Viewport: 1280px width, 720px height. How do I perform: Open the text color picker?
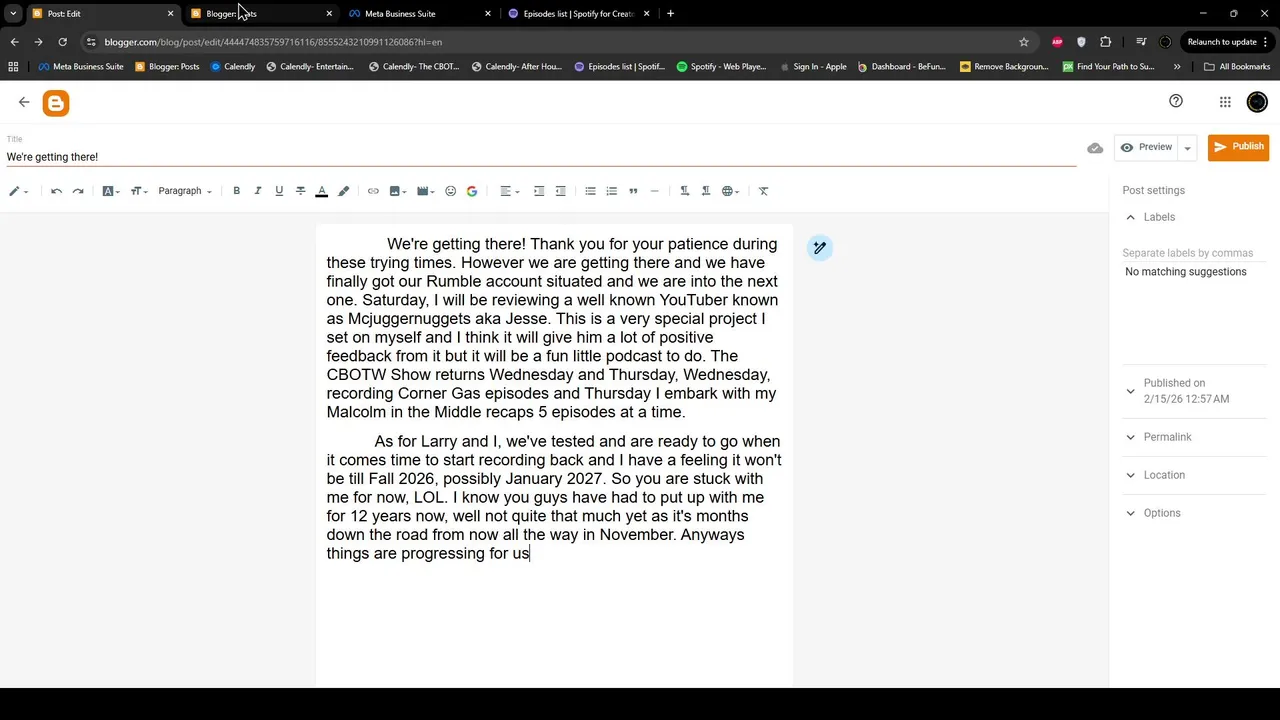coord(322,191)
